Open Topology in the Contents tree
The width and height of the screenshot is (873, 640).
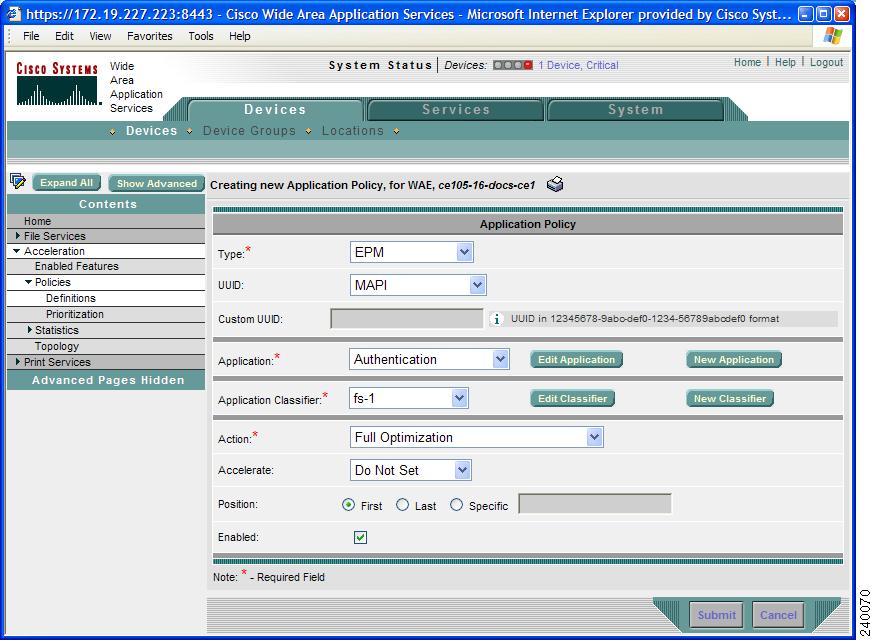click(x=57, y=346)
